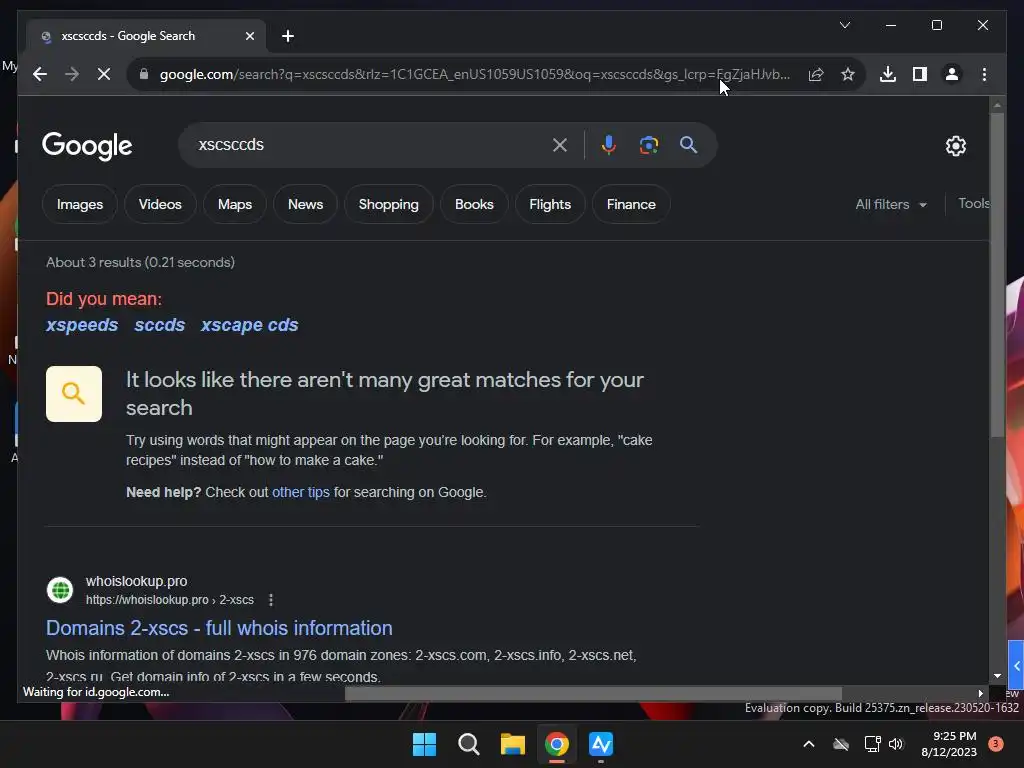Go back to the previous page
The width and height of the screenshot is (1024, 768).
[x=40, y=74]
